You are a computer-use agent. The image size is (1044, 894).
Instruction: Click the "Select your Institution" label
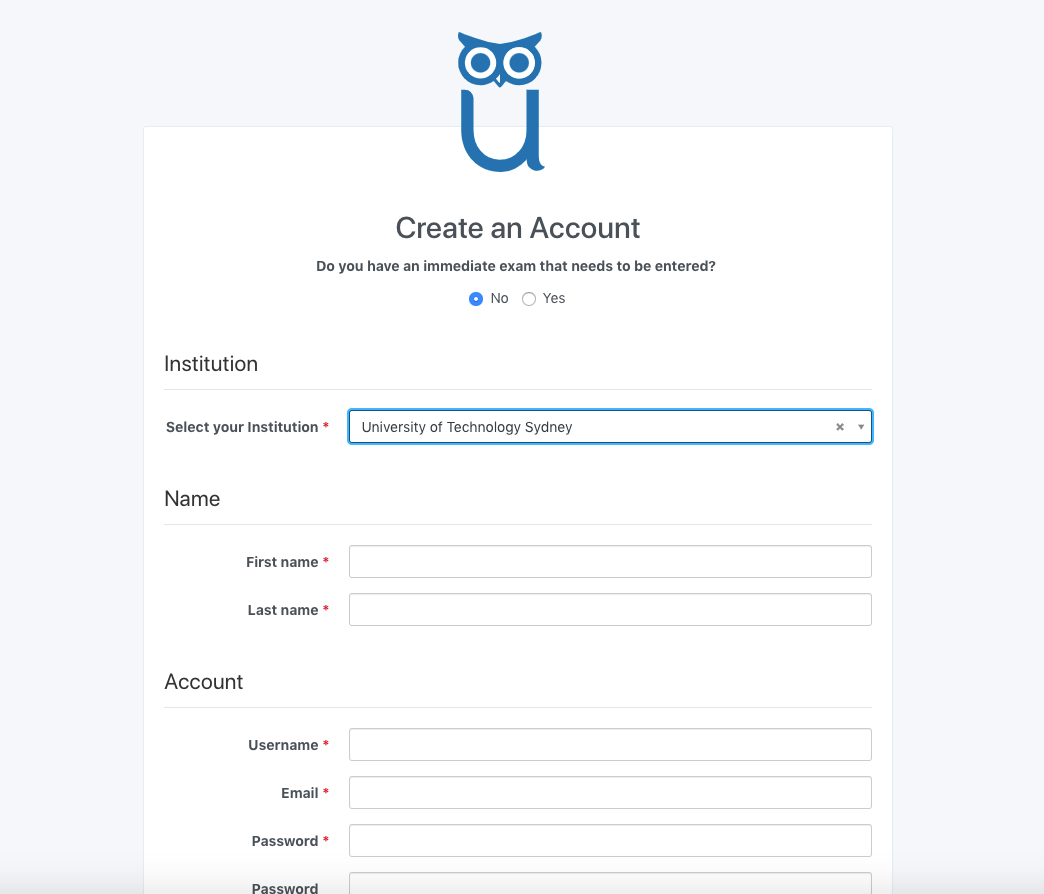[x=242, y=427]
